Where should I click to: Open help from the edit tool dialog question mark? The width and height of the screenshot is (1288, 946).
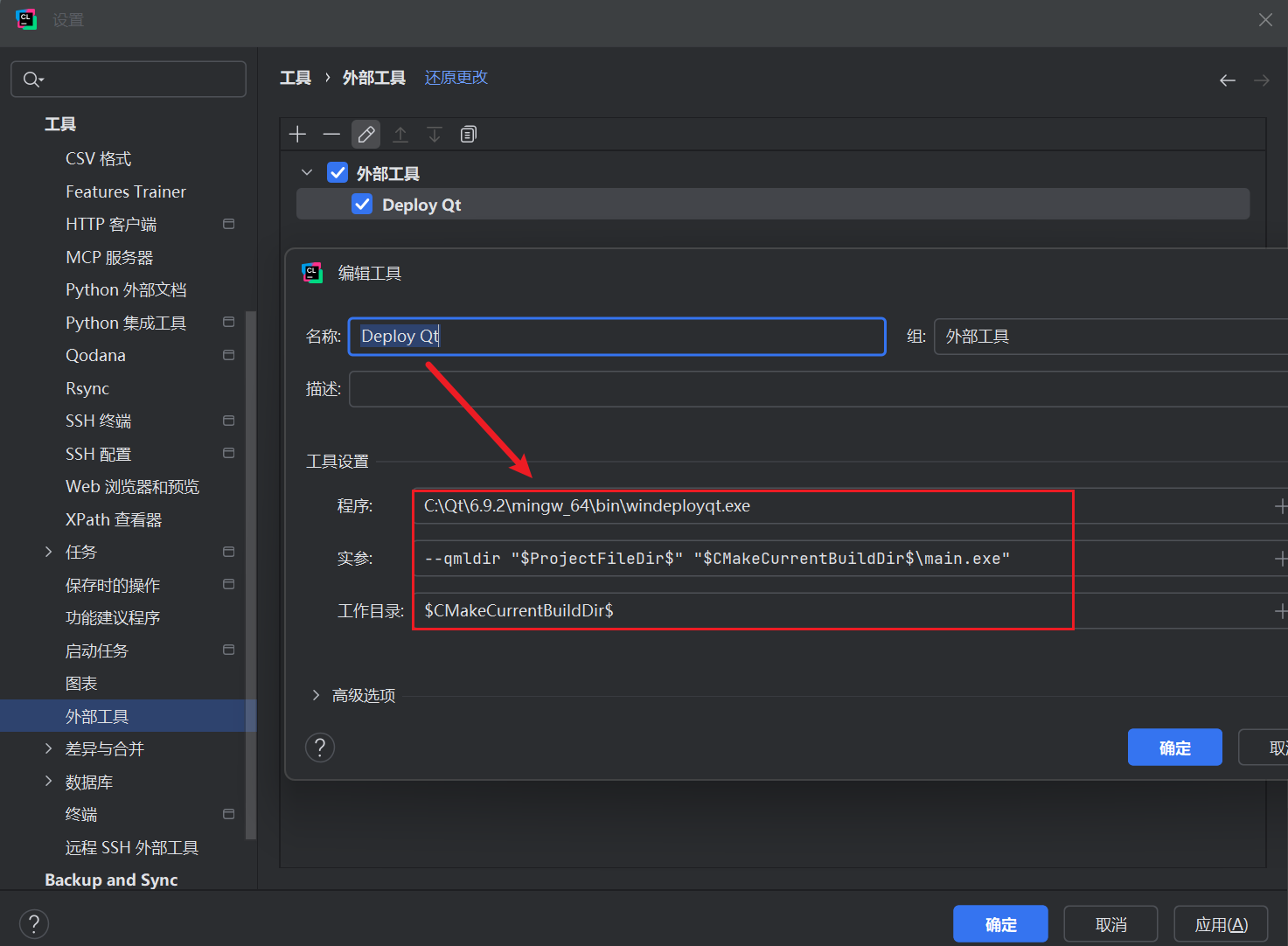(x=320, y=748)
